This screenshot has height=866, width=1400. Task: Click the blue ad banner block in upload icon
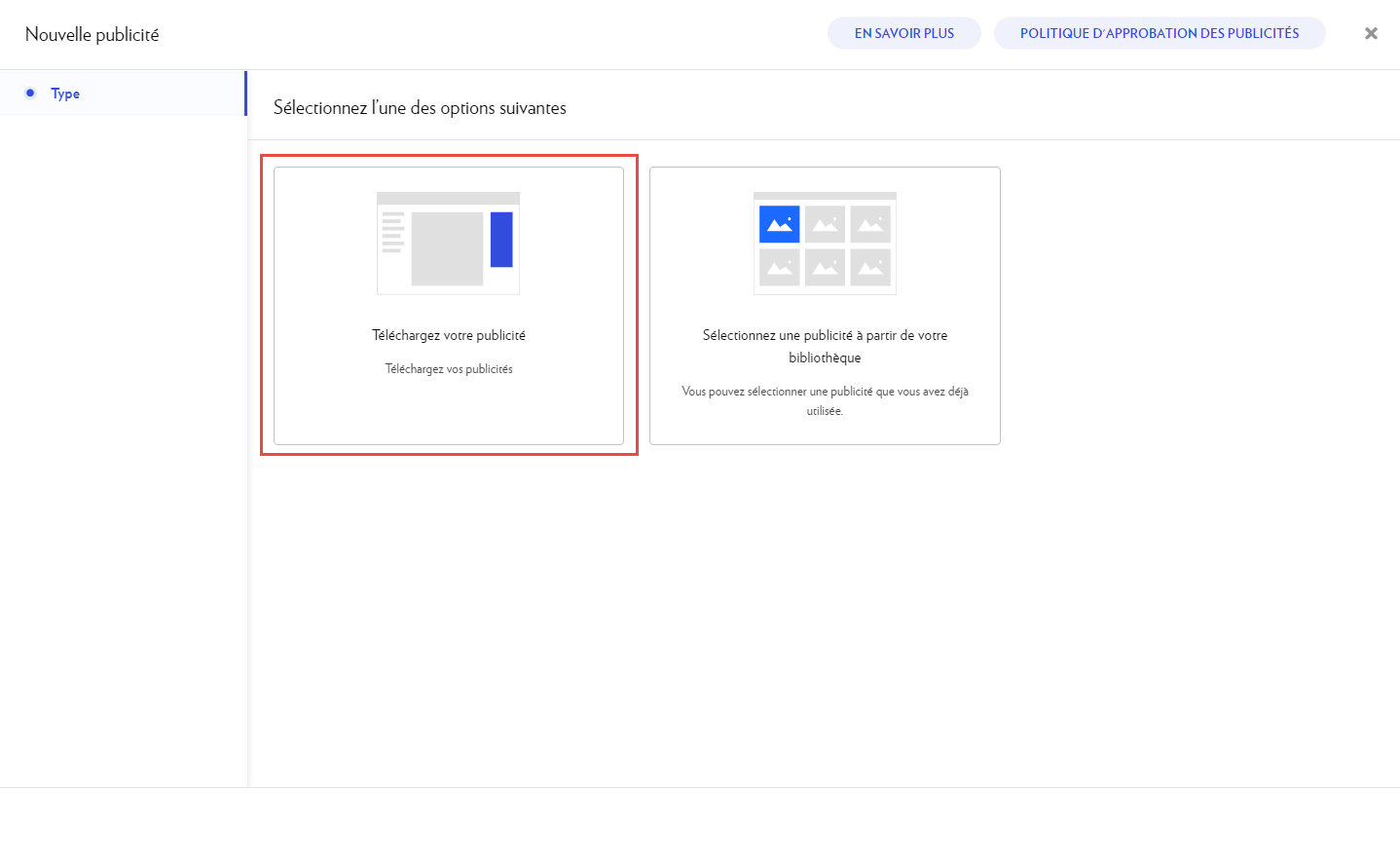[x=501, y=239]
